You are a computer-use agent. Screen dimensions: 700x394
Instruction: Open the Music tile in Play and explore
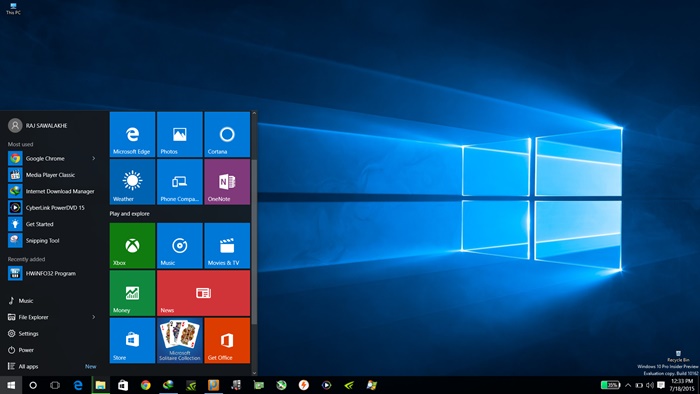(179, 245)
